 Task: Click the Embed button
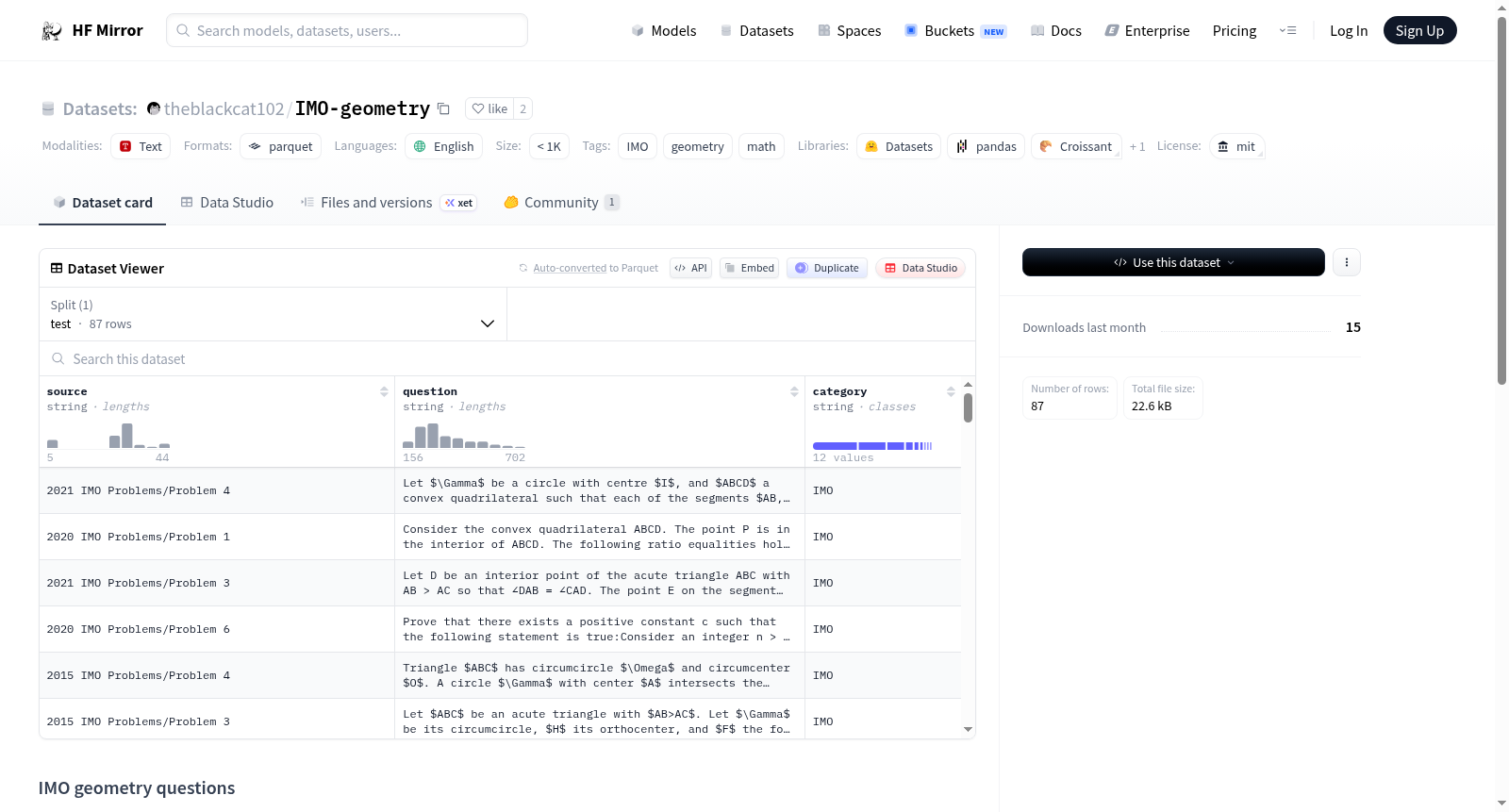click(750, 268)
